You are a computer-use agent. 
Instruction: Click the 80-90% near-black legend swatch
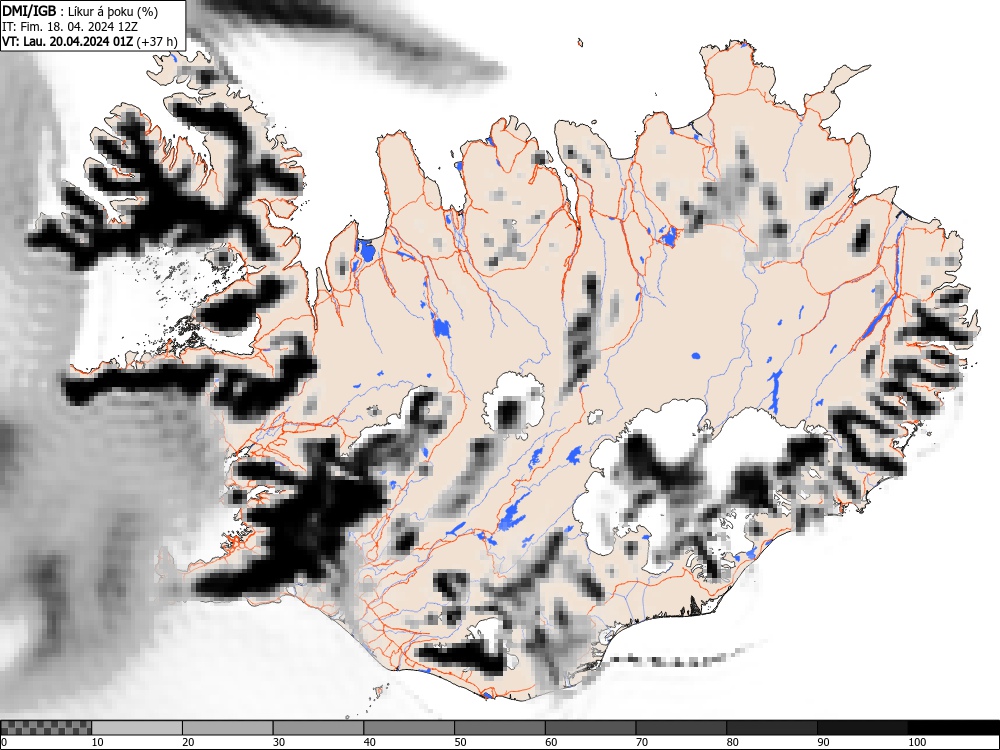[771, 728]
